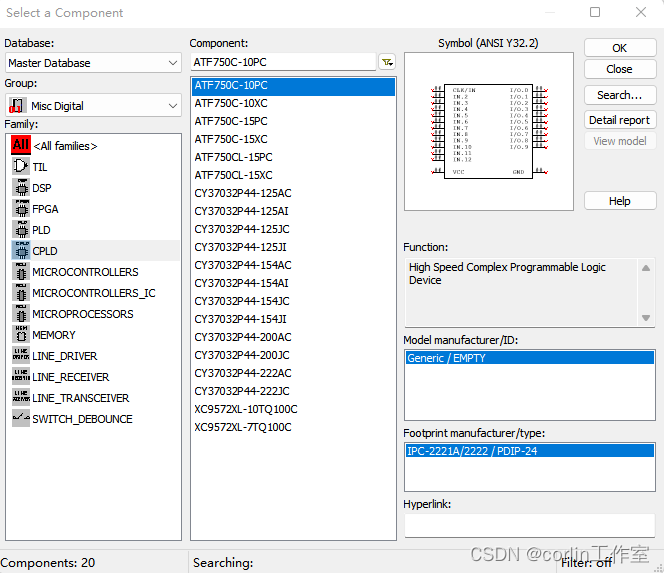
Task: Click the Function box scroll-down arrow
Action: click(x=646, y=318)
